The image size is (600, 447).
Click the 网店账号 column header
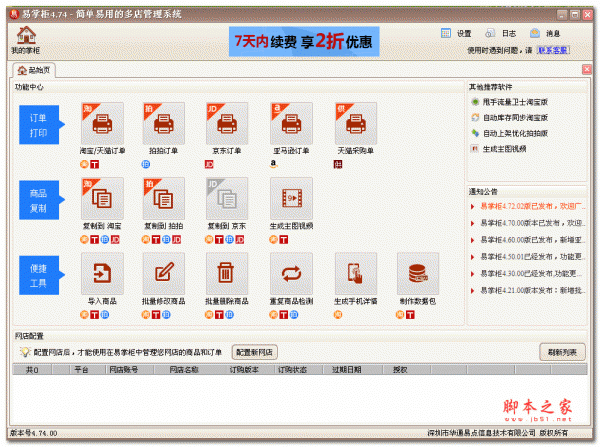pos(129,370)
